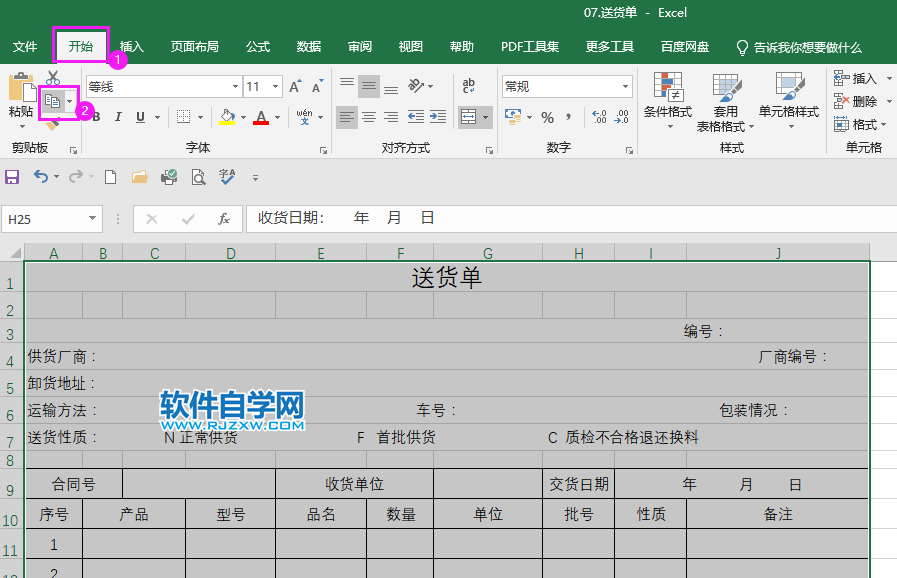Toggle italic formatting
This screenshot has height=578, width=897.
point(118,117)
